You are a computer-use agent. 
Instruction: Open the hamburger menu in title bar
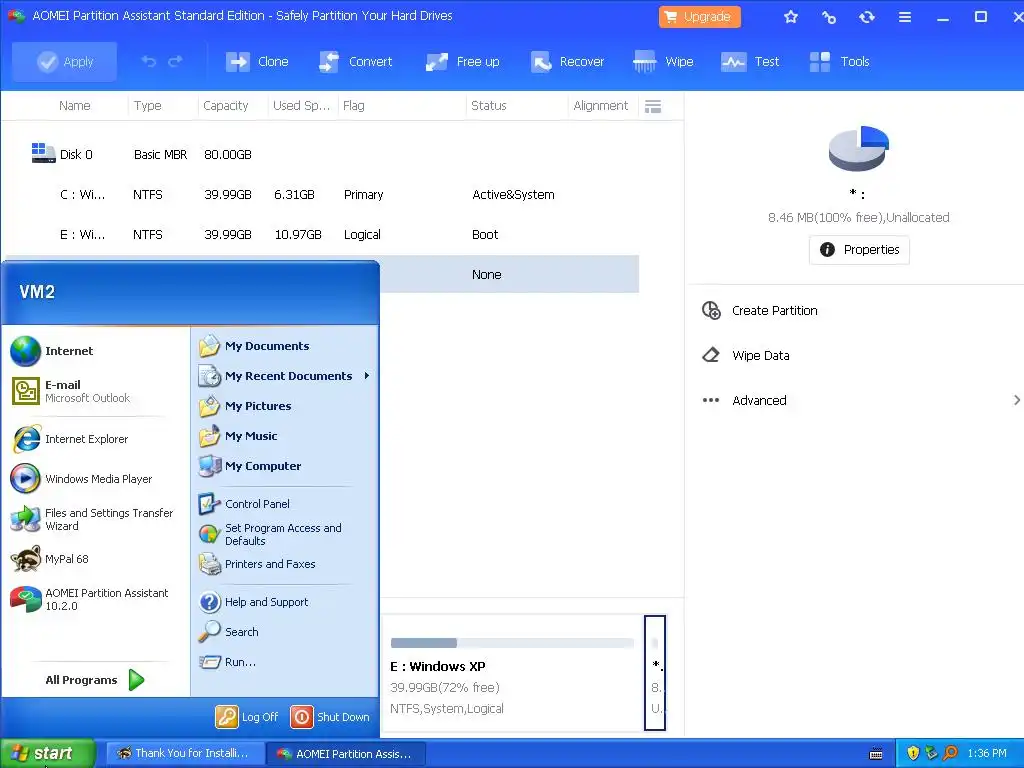pos(904,17)
